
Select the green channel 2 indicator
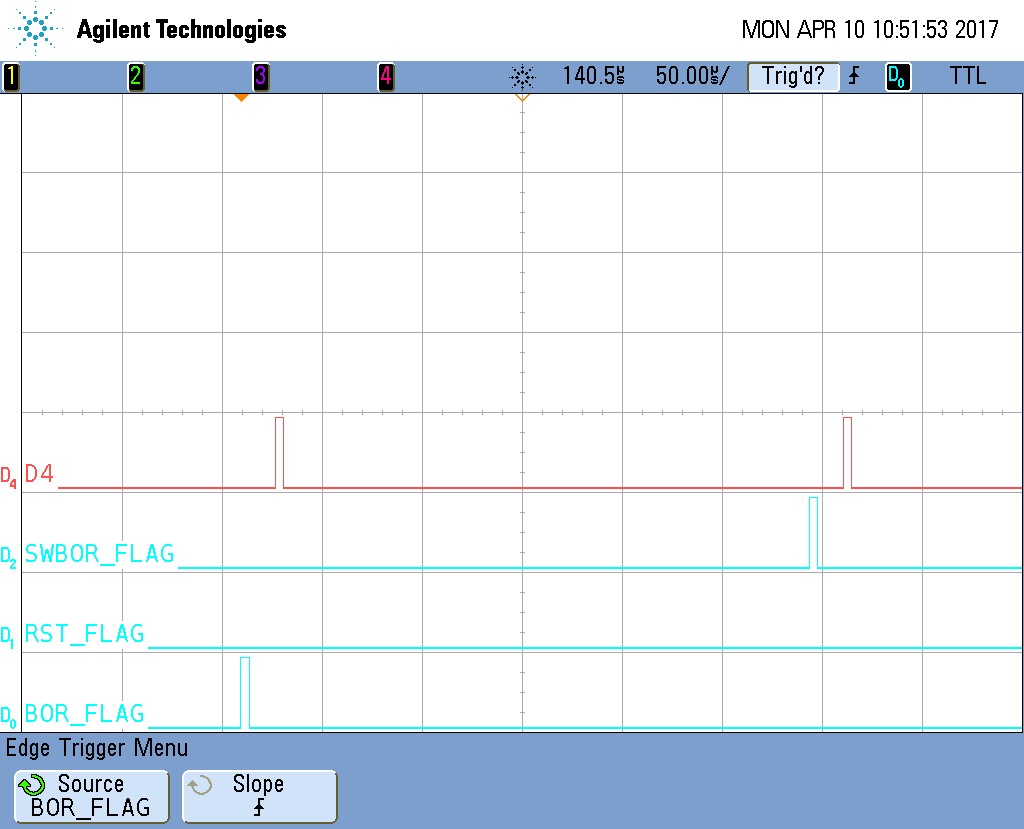[136, 76]
